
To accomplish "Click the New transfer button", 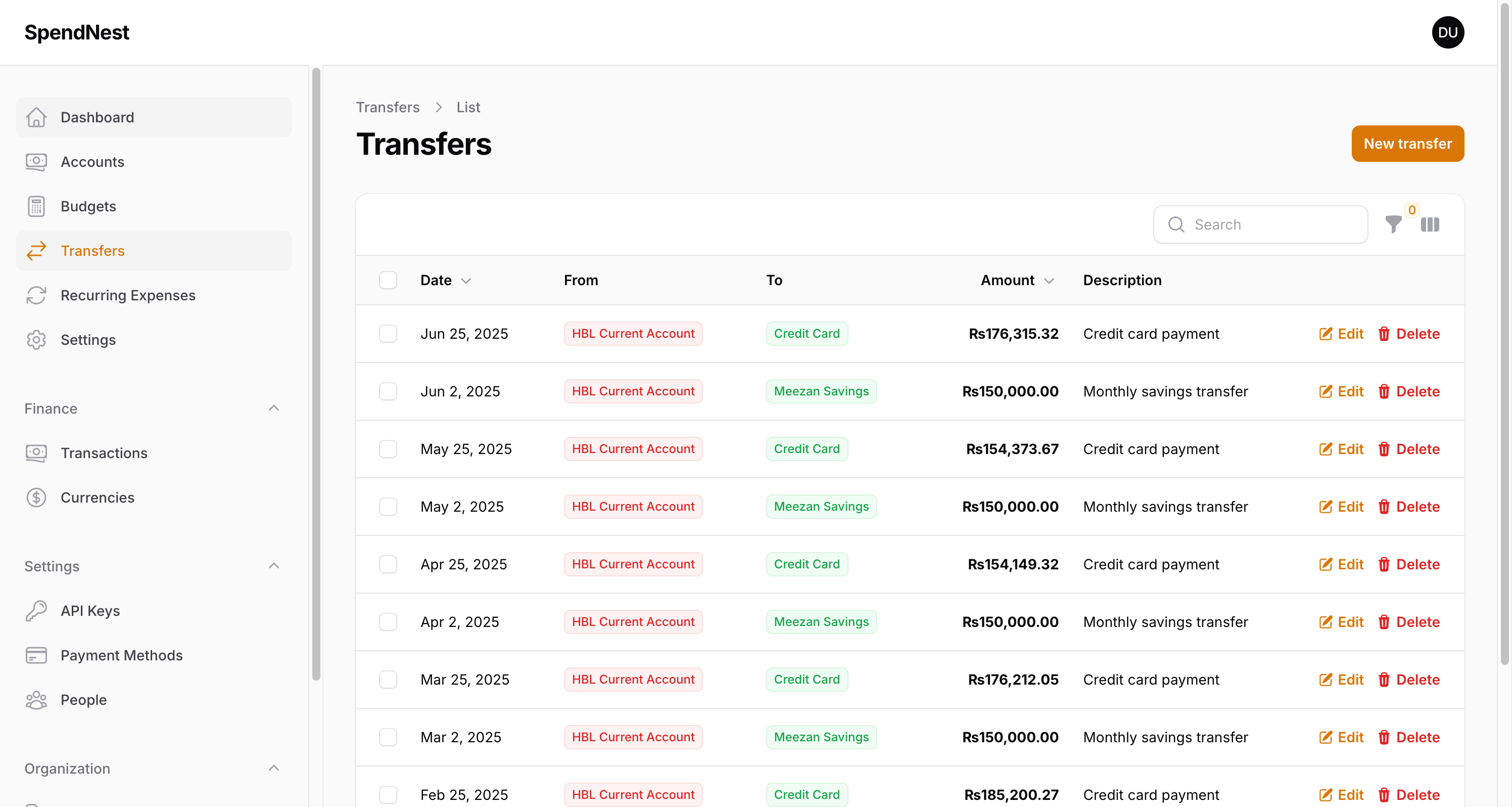I will coord(1407,144).
